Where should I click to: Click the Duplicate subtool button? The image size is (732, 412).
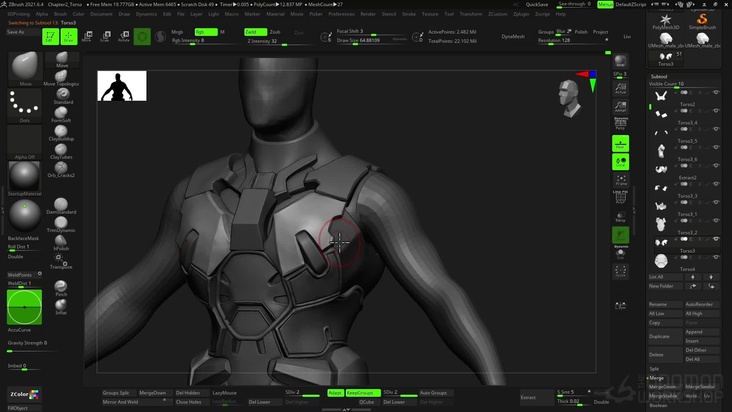pos(665,336)
